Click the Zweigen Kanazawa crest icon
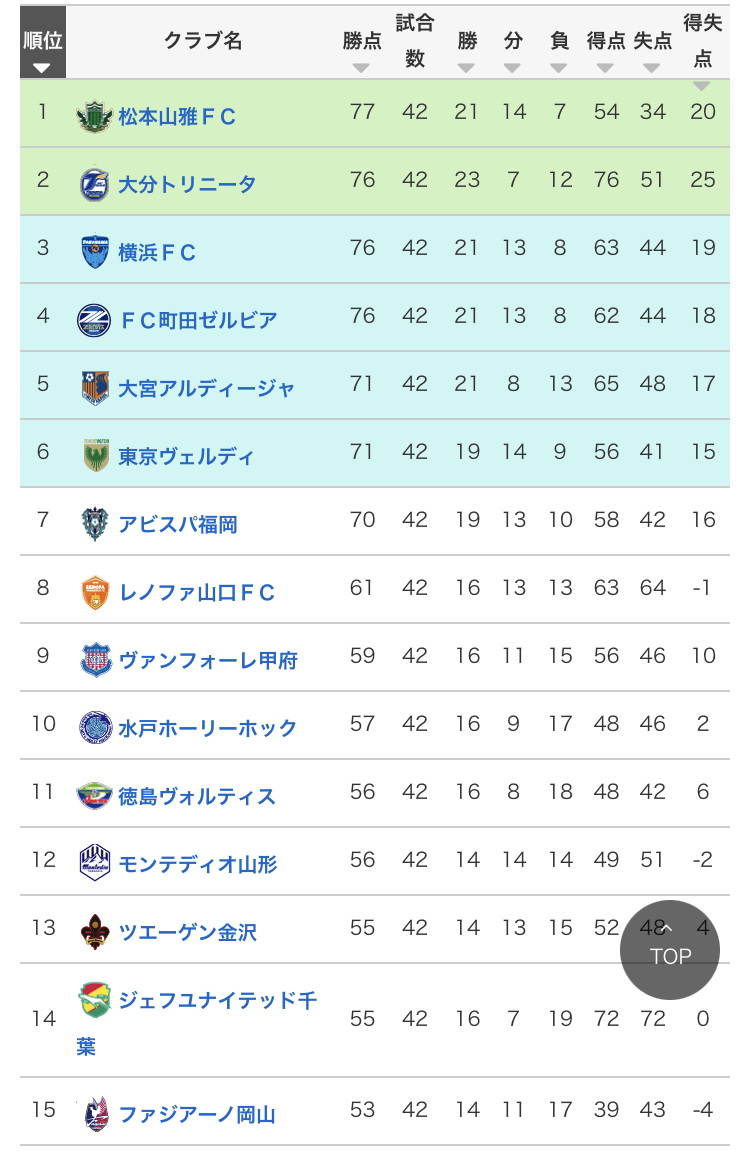Viewport: 750px width, 1151px height. point(94,932)
